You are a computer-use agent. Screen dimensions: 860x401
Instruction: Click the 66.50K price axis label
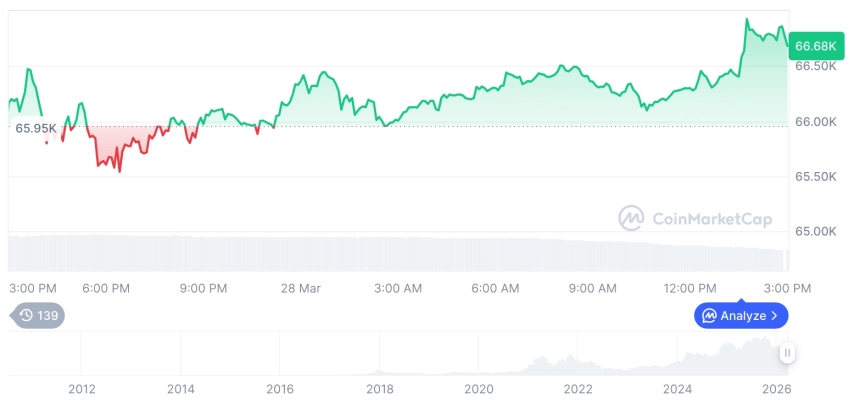815,67
